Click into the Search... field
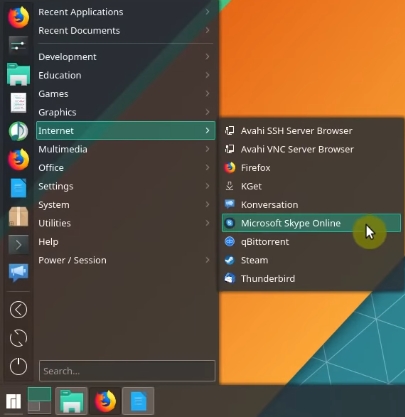Image resolution: width=405 pixels, height=417 pixels. pyautogui.click(x=127, y=371)
